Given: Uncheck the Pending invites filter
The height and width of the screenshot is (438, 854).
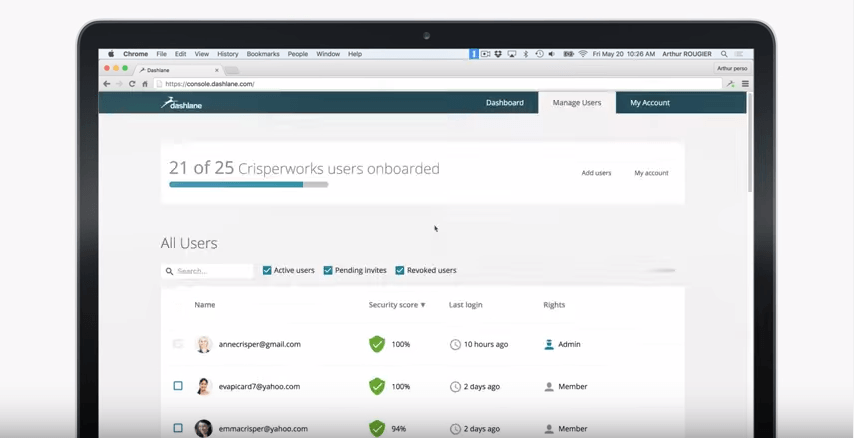Looking at the screenshot, I should coord(328,270).
